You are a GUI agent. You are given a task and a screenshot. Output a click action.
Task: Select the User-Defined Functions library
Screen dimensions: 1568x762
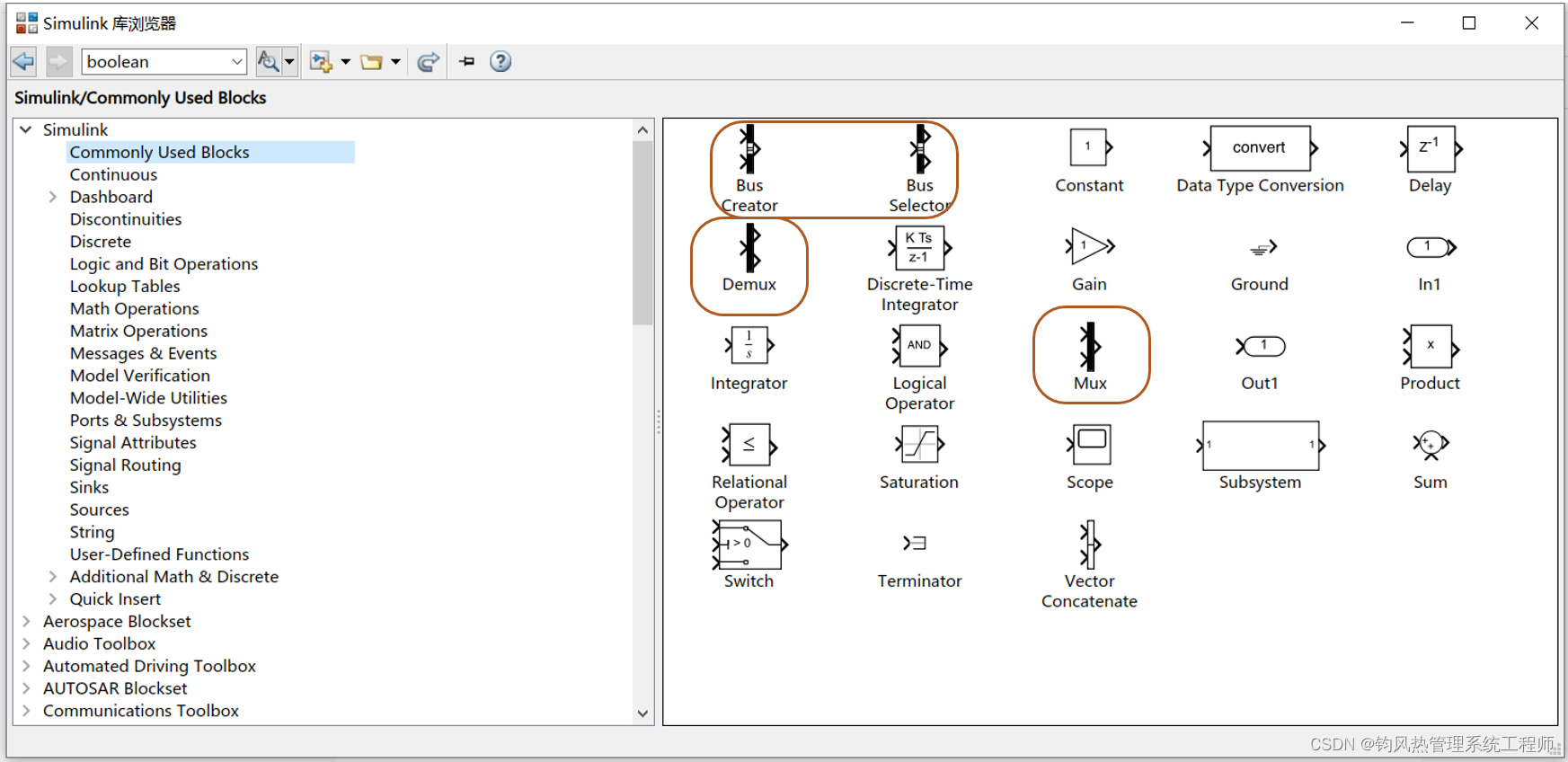point(159,554)
